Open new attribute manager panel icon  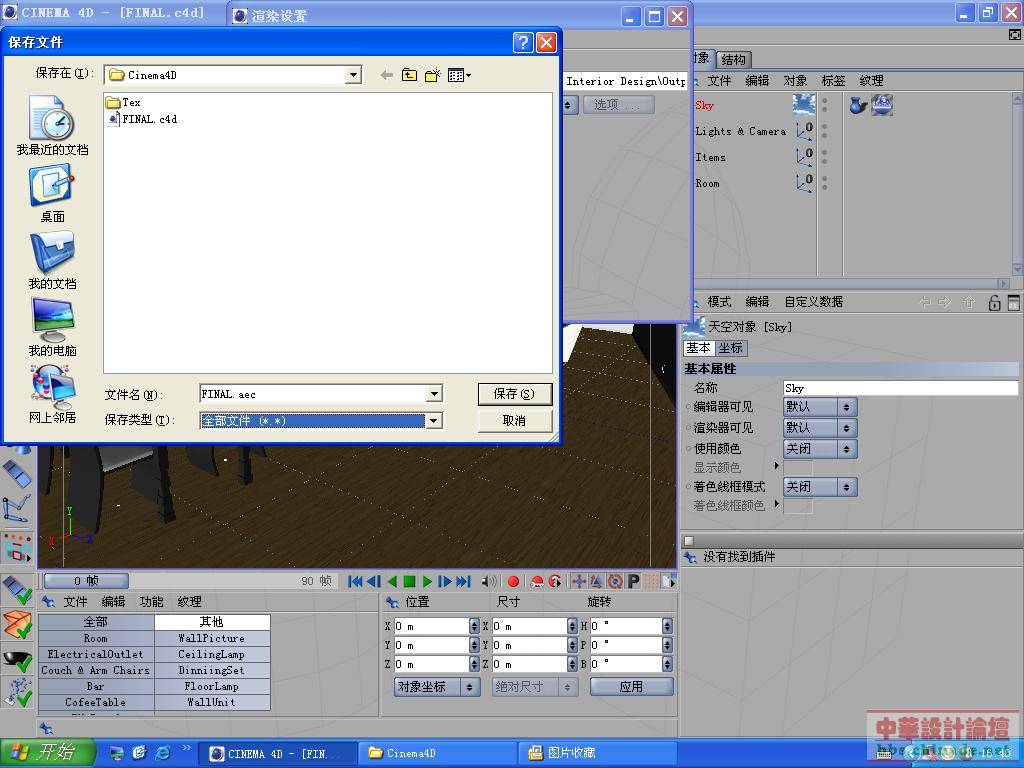pyautogui.click(x=1013, y=302)
